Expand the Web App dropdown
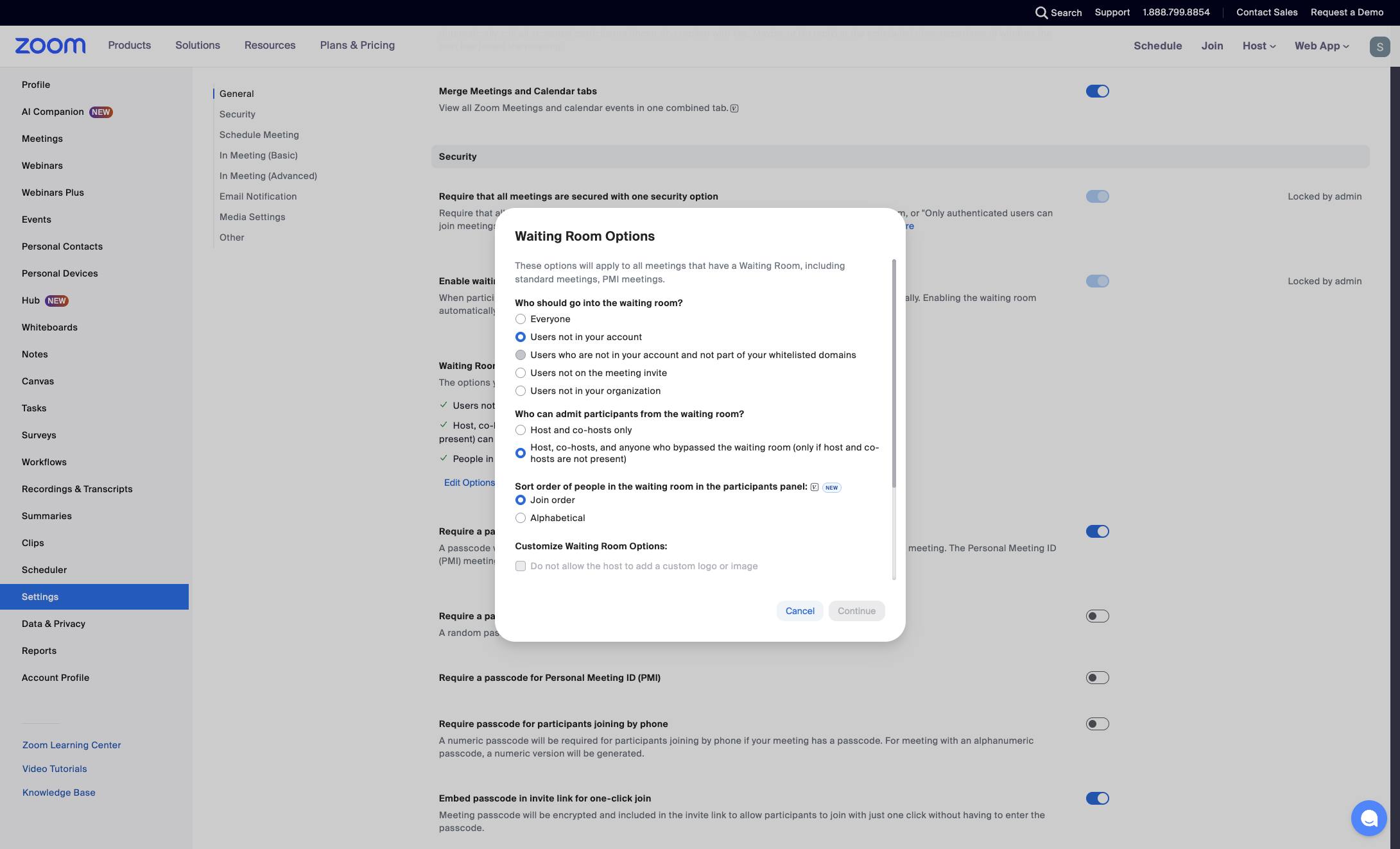Viewport: 1400px width, 849px height. (1322, 46)
